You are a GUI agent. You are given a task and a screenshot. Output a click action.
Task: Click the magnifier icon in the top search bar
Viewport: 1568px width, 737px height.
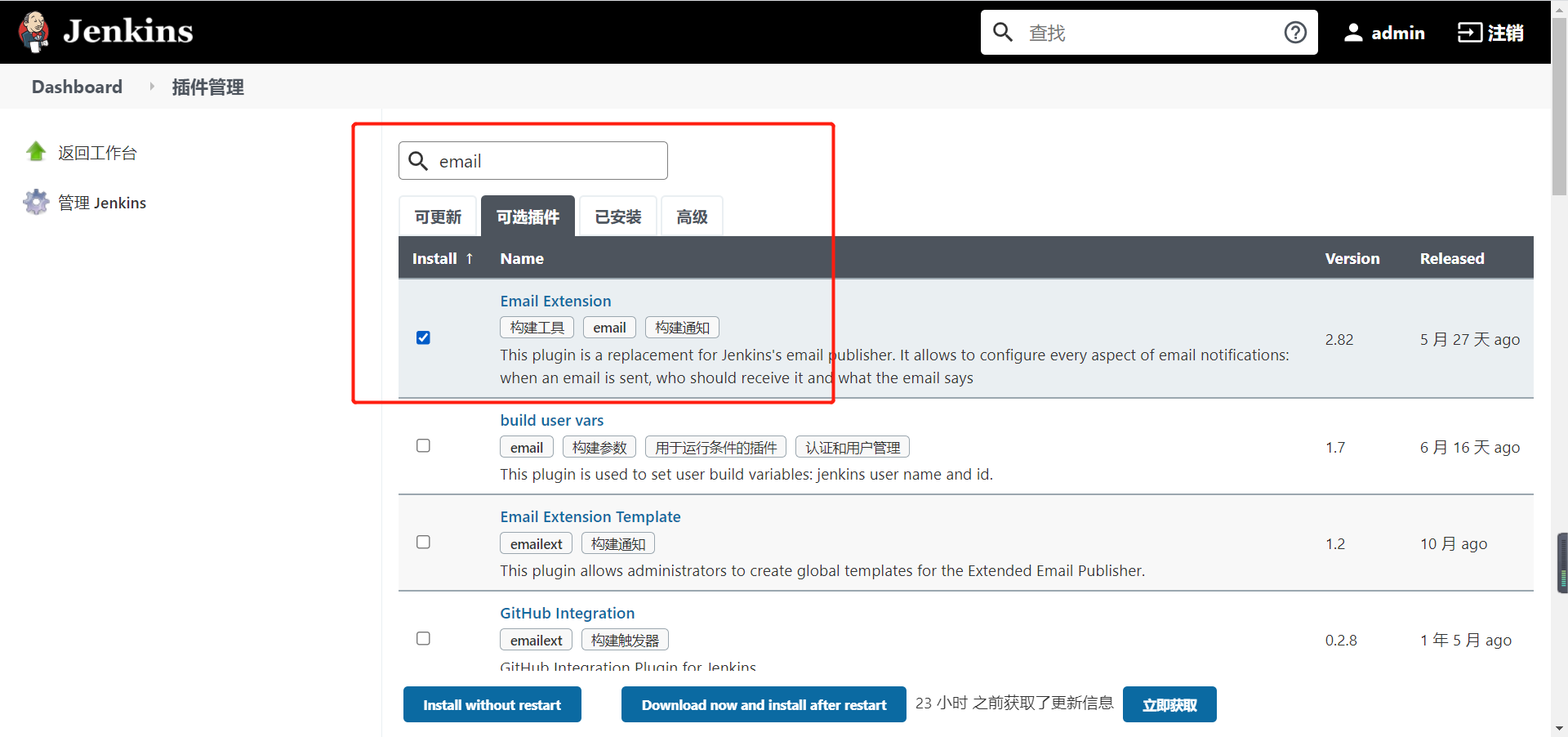tap(1004, 33)
